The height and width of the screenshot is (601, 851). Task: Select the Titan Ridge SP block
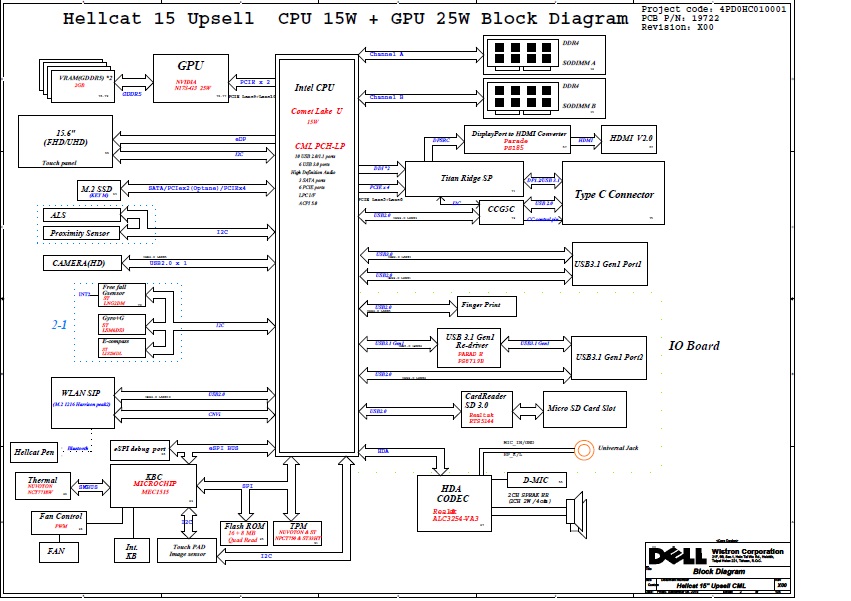click(464, 179)
